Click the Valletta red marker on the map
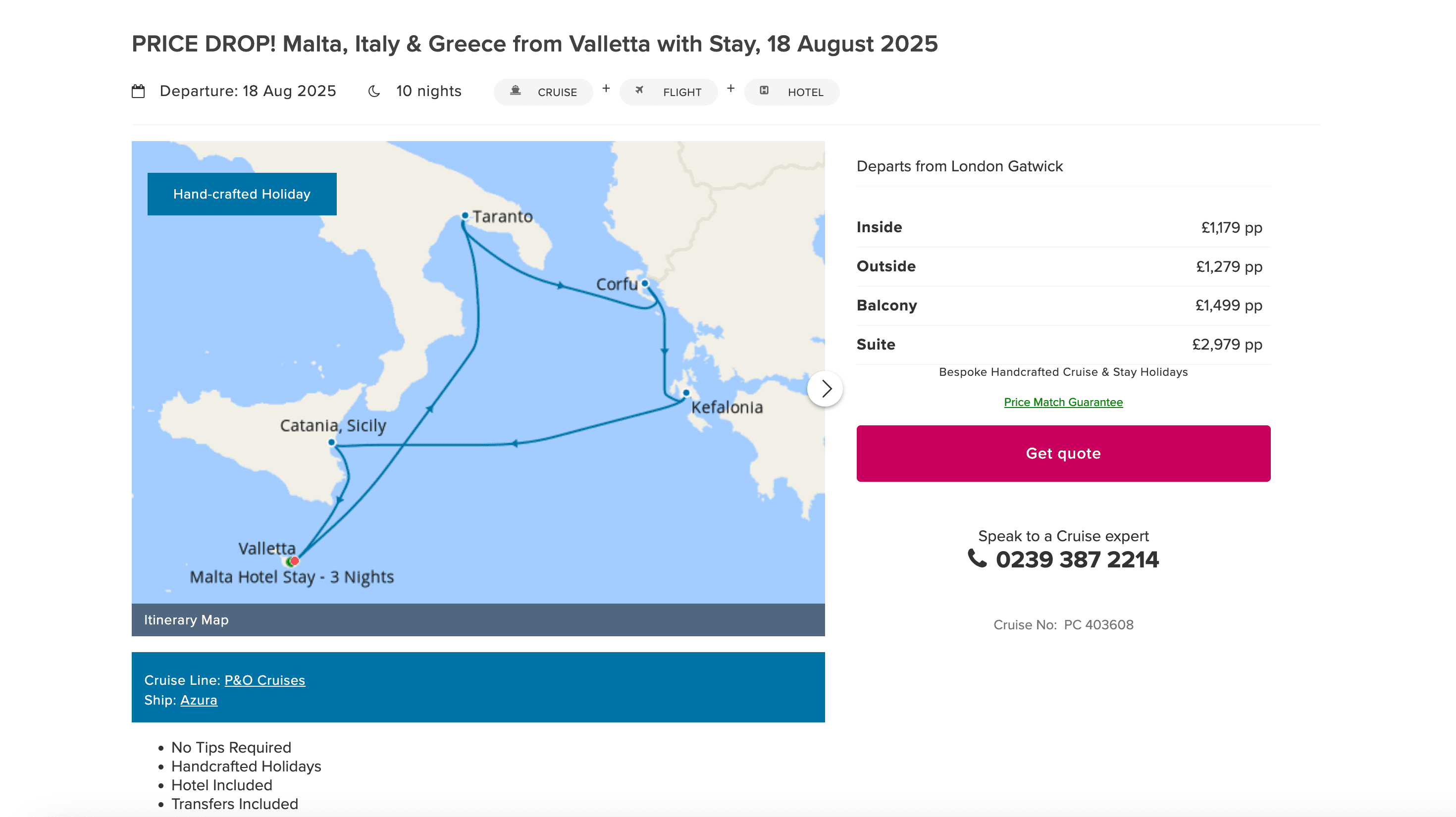 (295, 561)
